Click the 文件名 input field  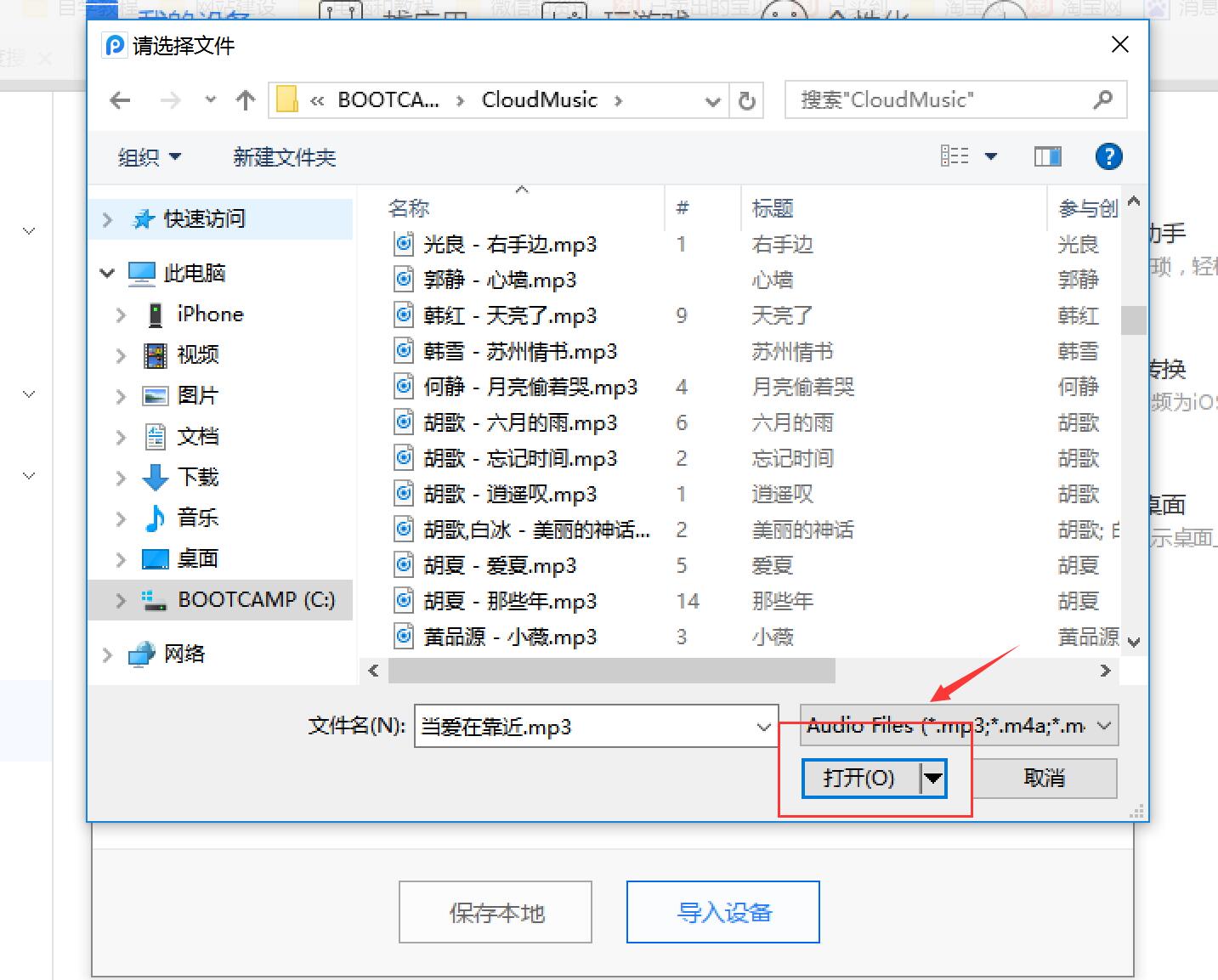click(586, 727)
